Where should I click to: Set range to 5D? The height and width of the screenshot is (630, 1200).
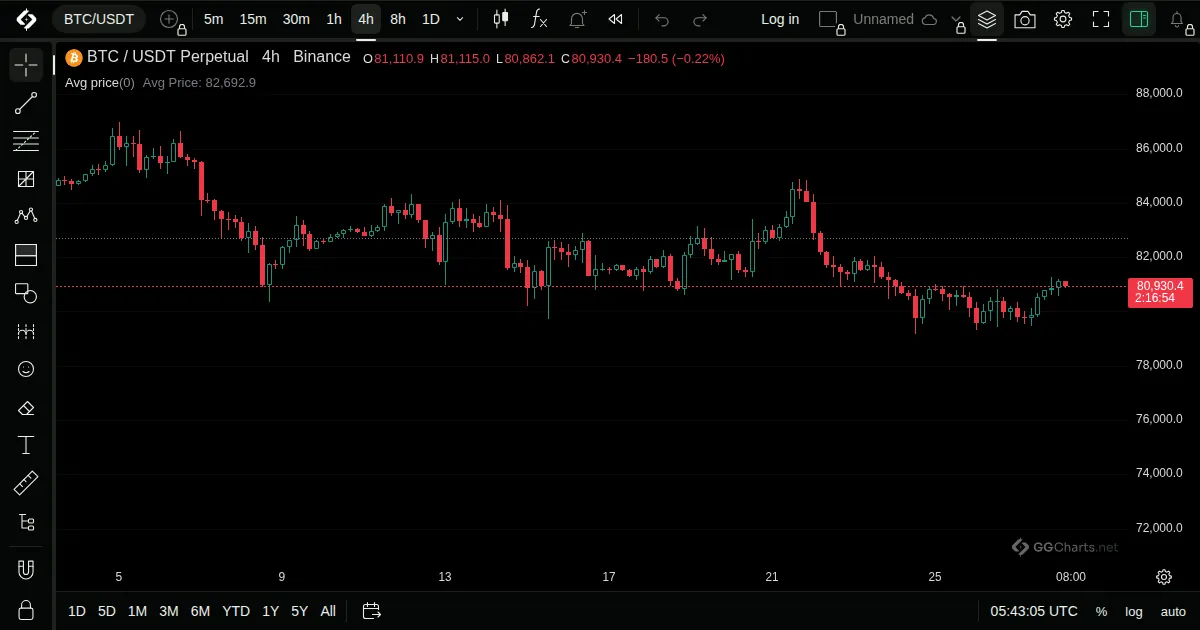[106, 611]
